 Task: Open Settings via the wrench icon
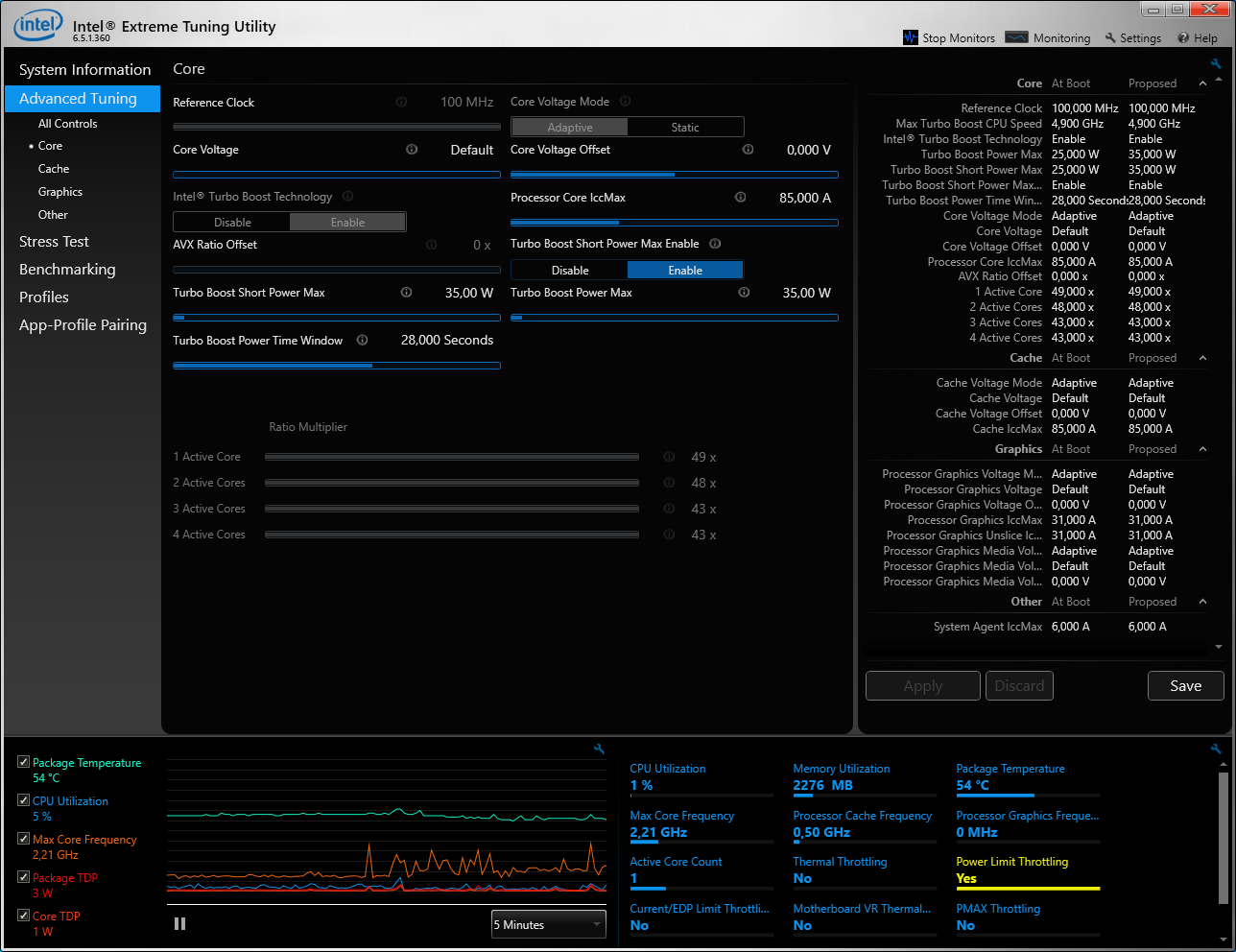pyautogui.click(x=1110, y=38)
